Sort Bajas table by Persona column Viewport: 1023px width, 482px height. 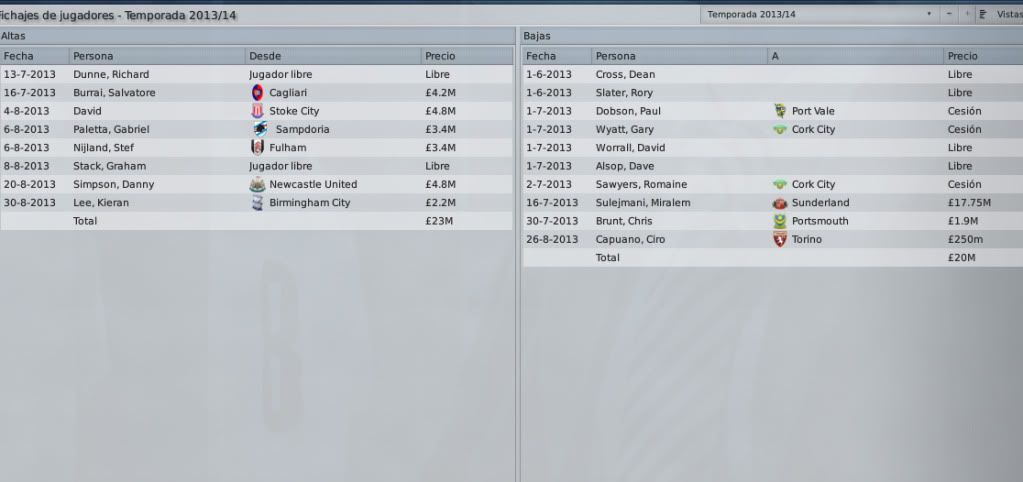click(x=679, y=56)
